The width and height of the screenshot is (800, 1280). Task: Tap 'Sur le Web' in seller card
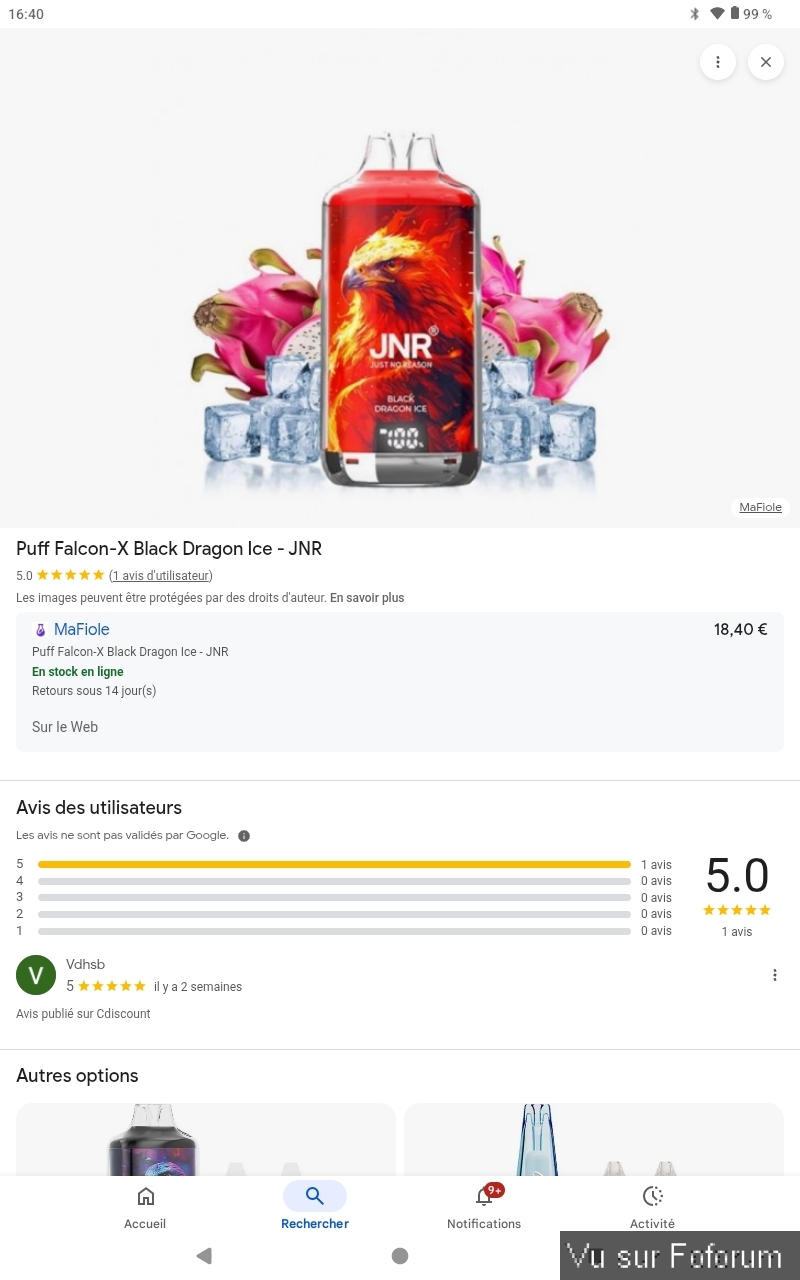(x=65, y=727)
